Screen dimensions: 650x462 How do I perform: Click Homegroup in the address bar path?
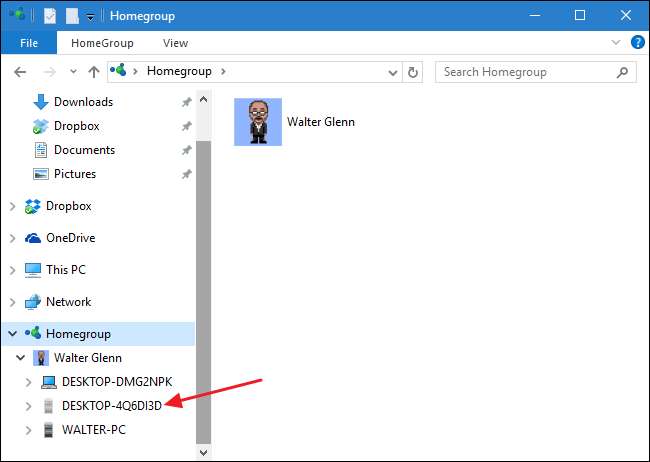(x=179, y=71)
